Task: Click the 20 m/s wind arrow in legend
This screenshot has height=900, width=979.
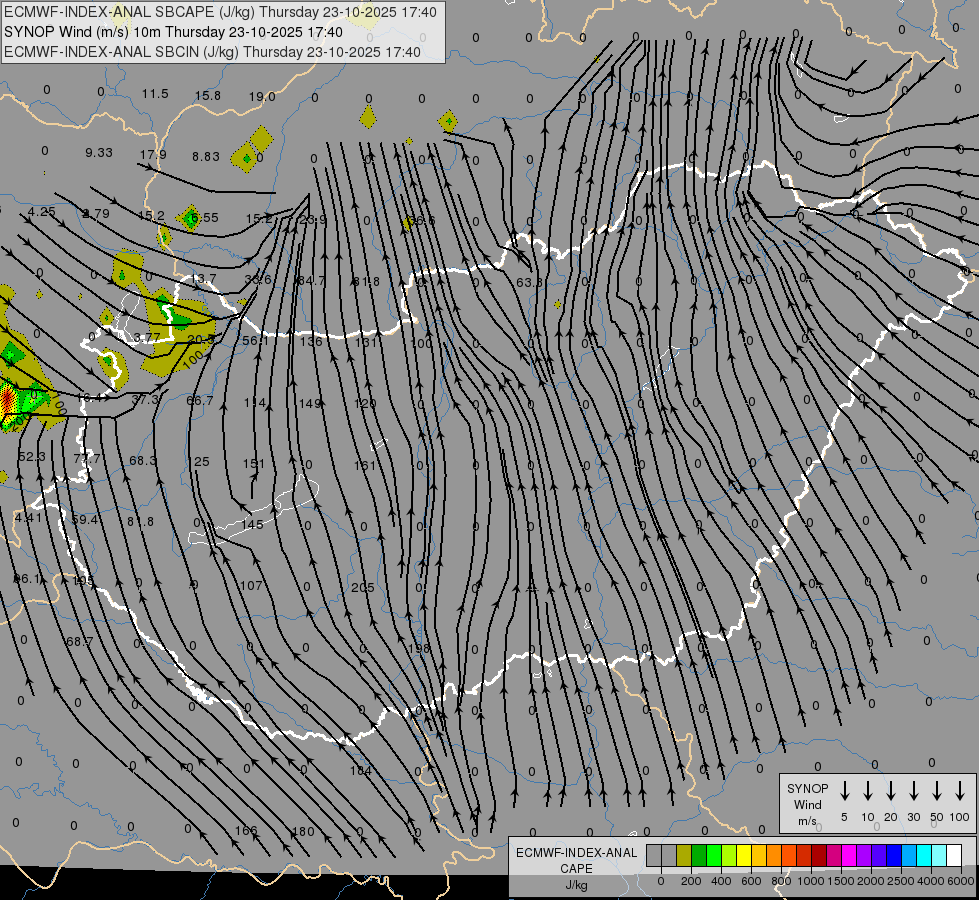Action: tap(890, 791)
